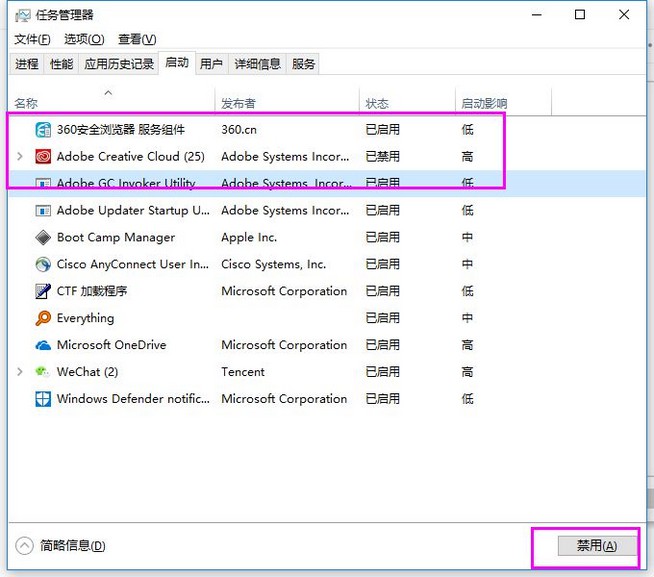
Task: Click the CTF 加载程序 pen icon
Action: click(x=43, y=291)
